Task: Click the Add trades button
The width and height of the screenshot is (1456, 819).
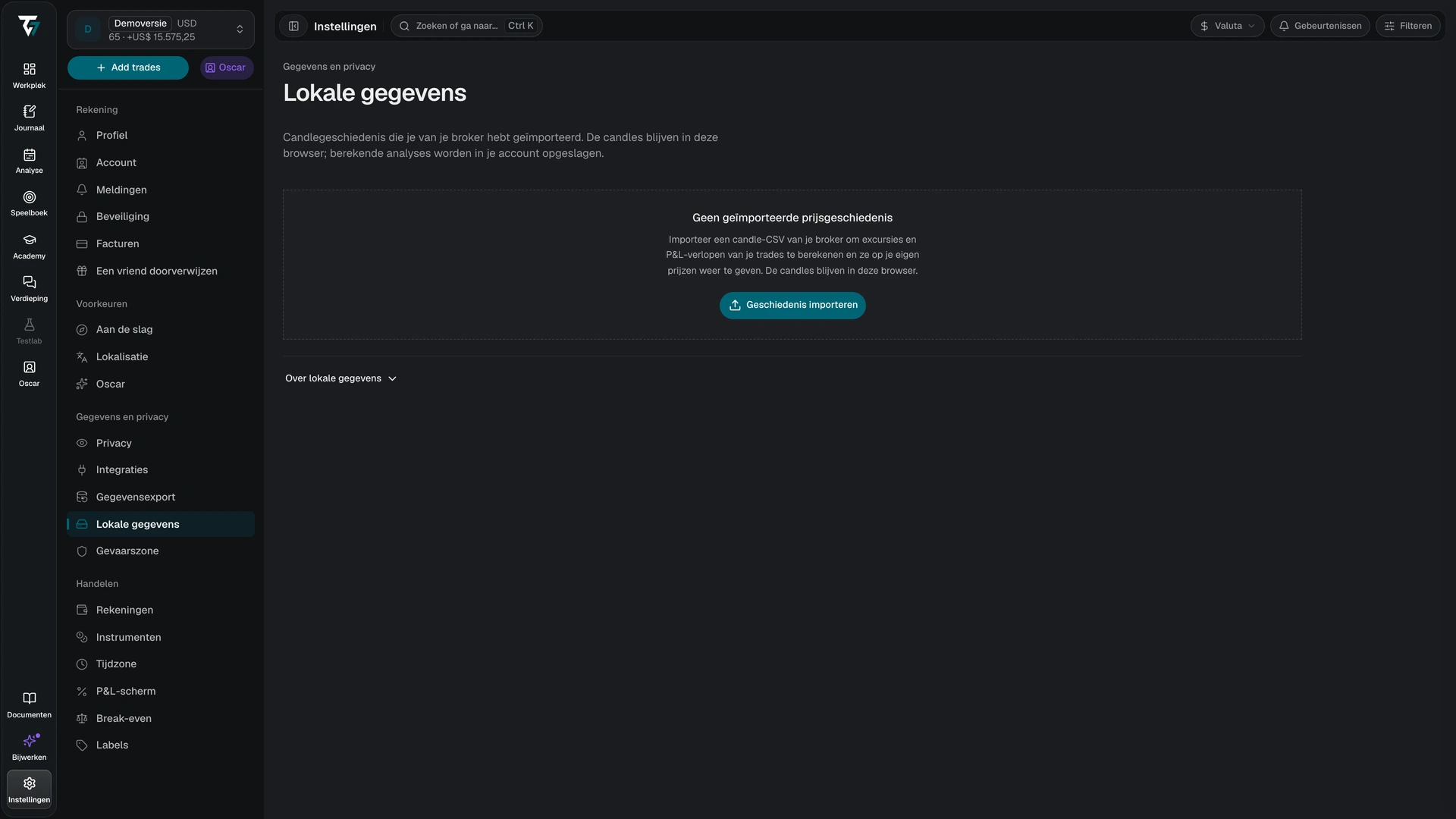Action: (128, 67)
